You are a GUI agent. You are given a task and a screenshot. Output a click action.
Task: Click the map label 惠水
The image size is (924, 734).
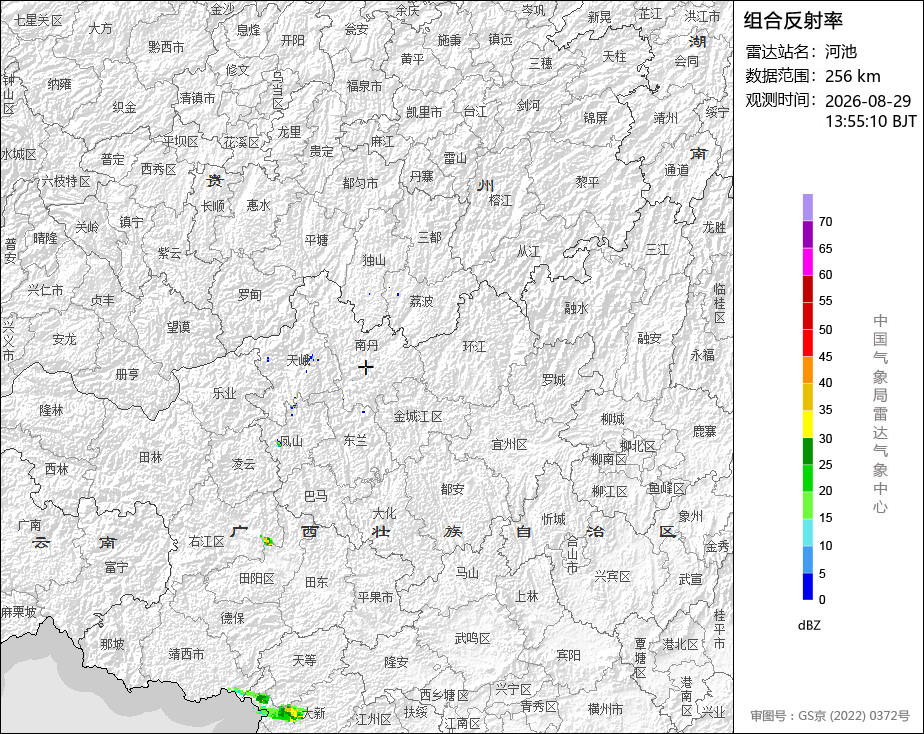tap(258, 205)
